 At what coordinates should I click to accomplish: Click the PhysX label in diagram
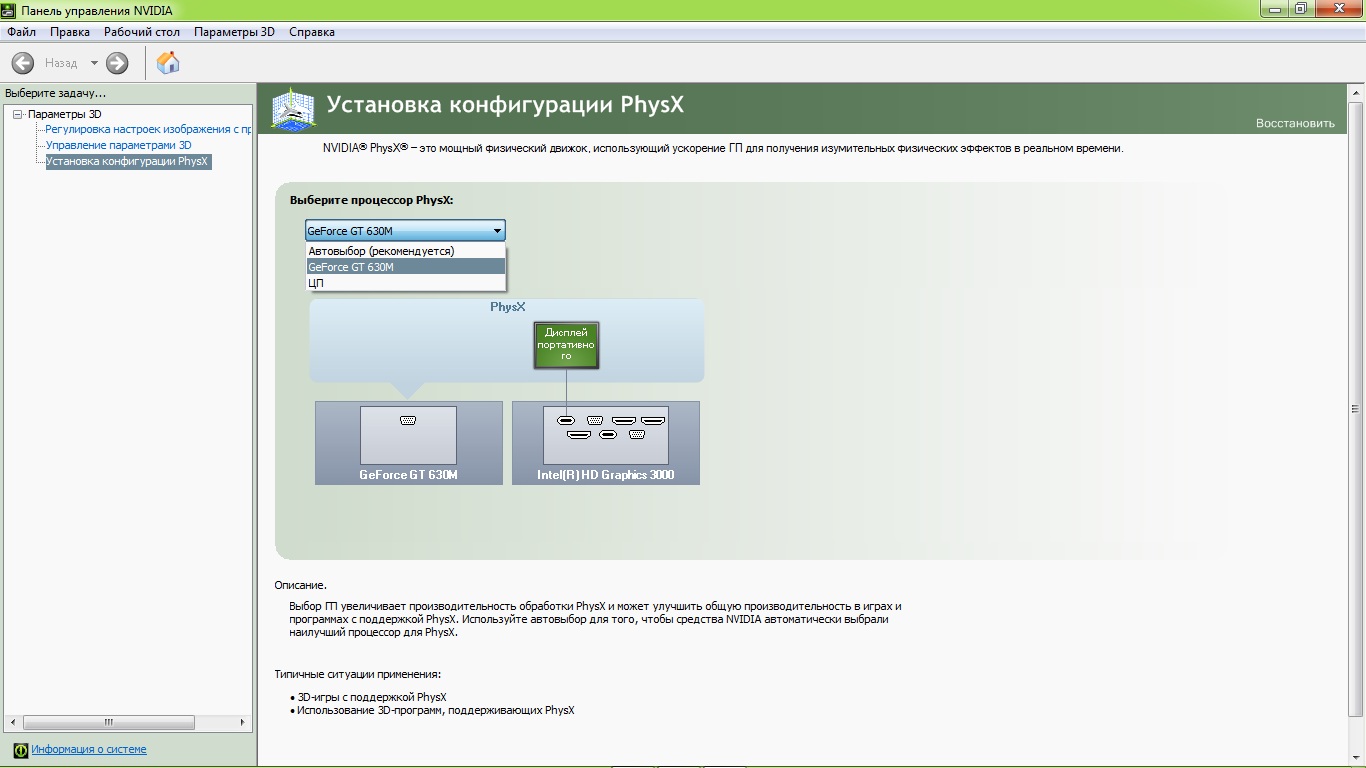(507, 307)
